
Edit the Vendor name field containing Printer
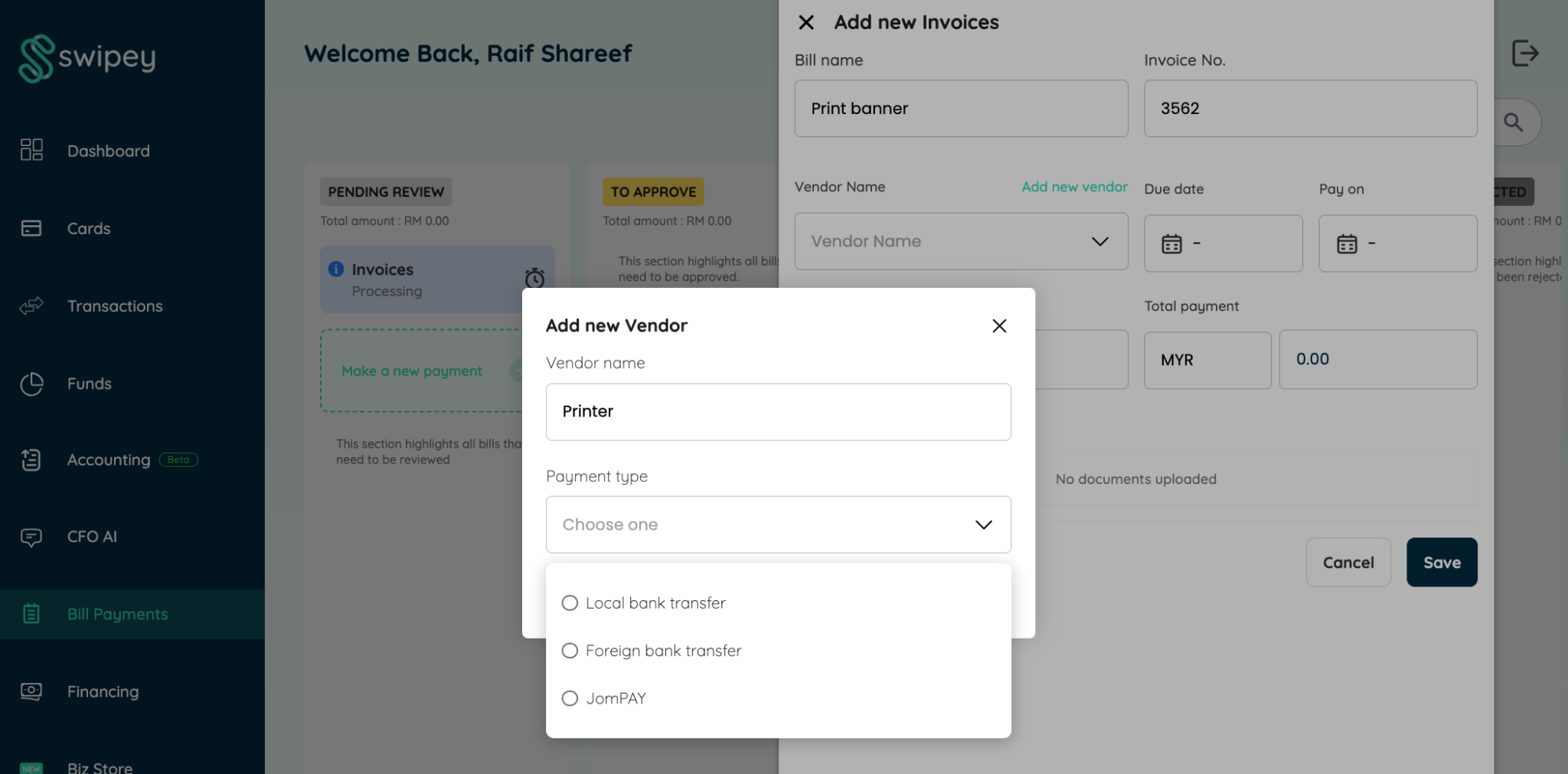tap(778, 411)
